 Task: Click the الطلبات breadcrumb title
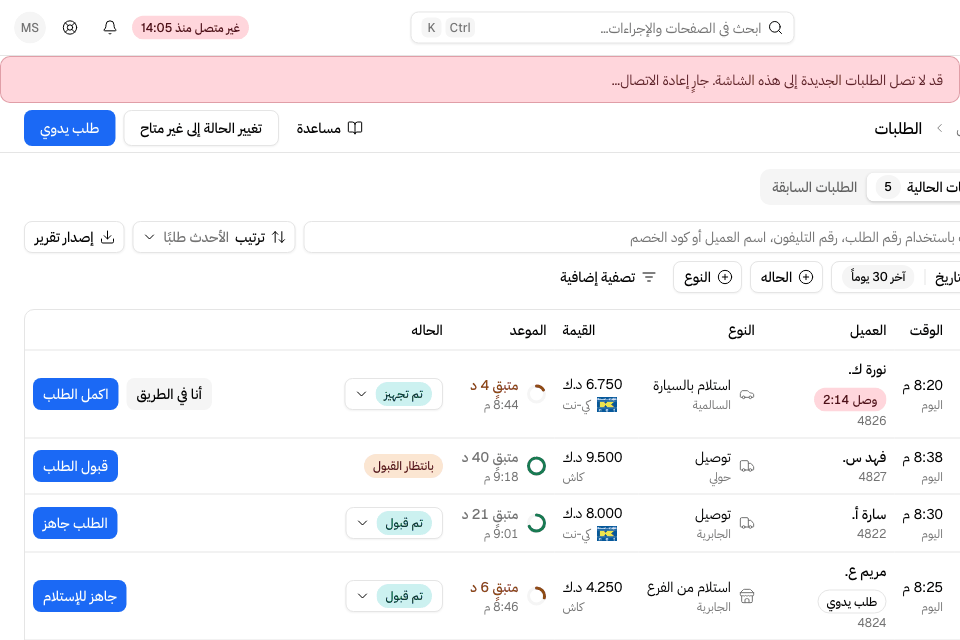click(898, 128)
